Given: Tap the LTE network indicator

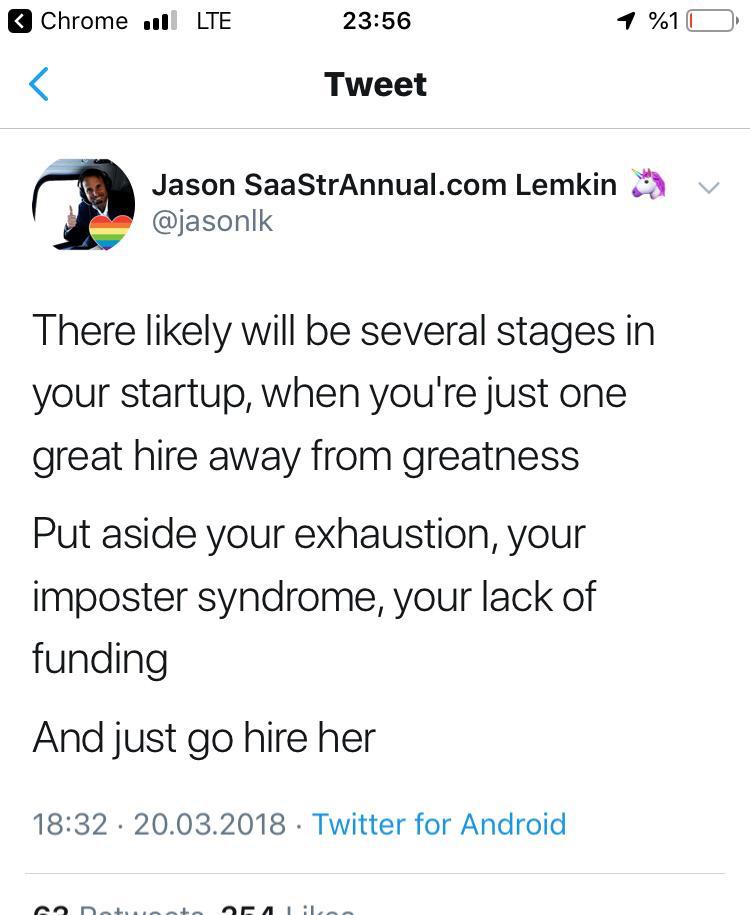Looking at the screenshot, I should tap(213, 20).
